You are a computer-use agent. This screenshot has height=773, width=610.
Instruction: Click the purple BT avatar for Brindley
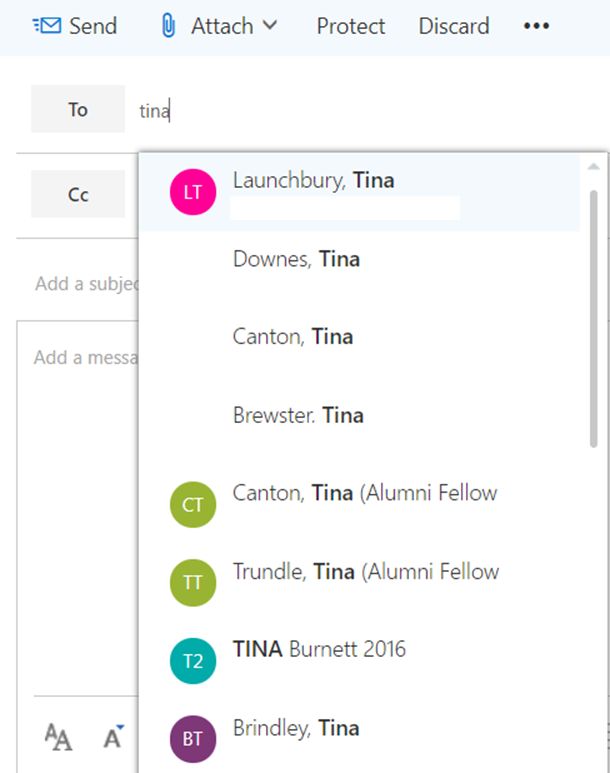(193, 739)
